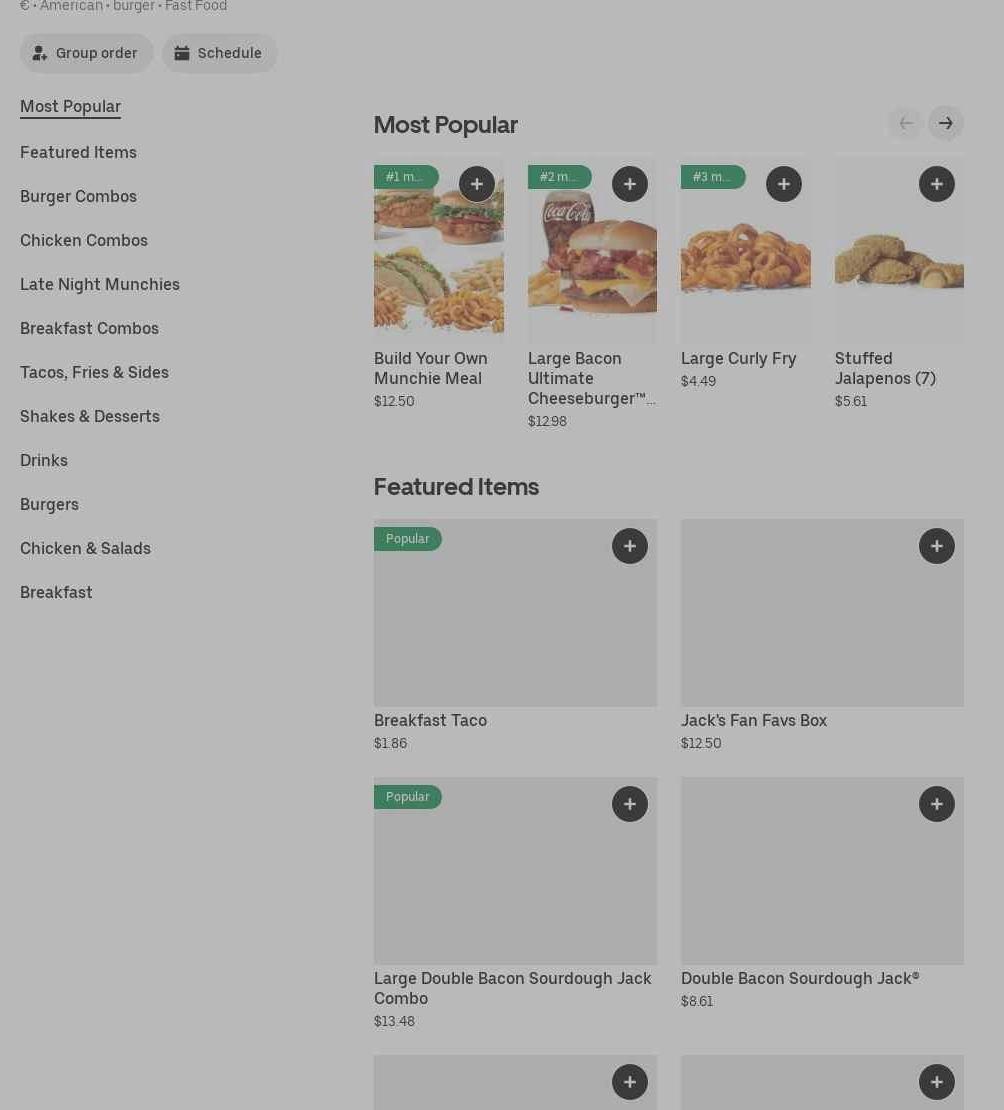Start a Group order
This screenshot has height=1110, width=1004.
[x=86, y=53]
